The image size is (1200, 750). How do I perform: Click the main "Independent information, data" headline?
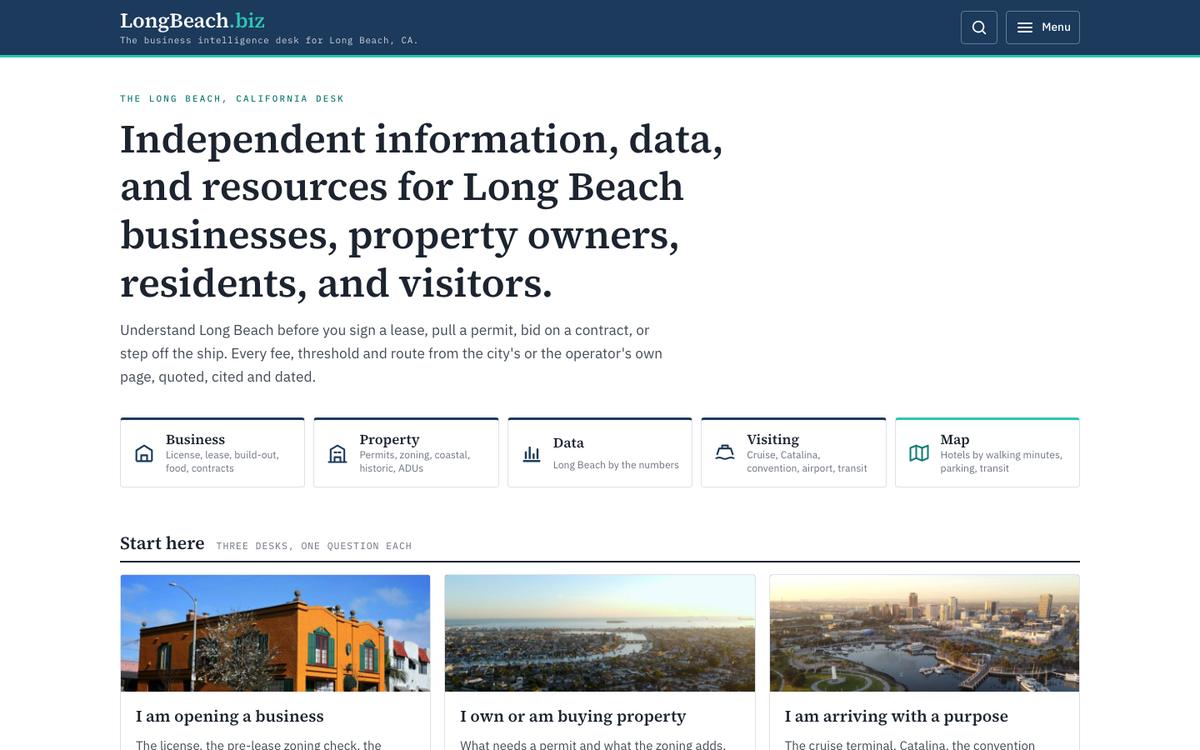point(421,211)
